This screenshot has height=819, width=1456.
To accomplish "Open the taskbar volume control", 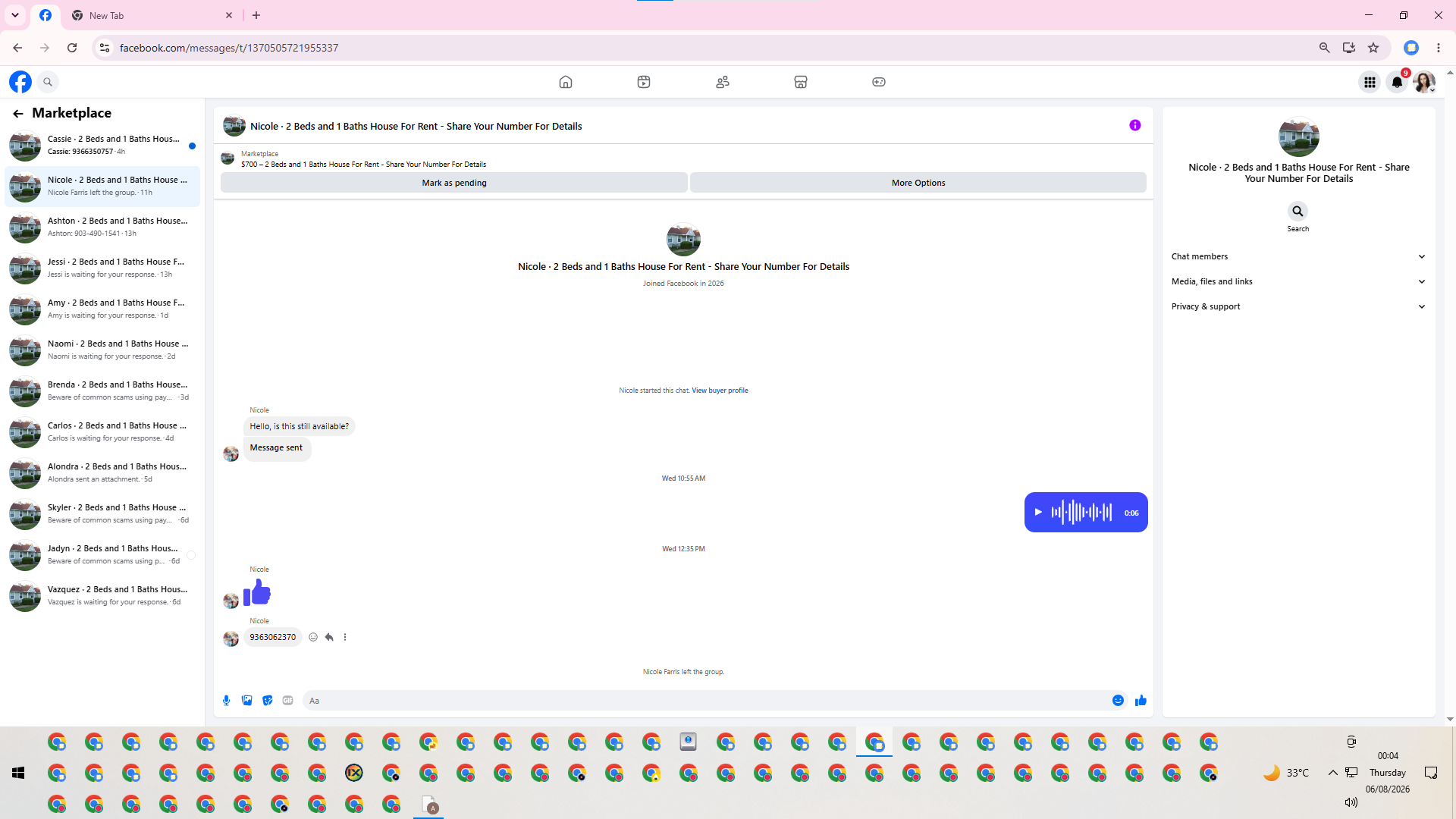I will [1351, 802].
